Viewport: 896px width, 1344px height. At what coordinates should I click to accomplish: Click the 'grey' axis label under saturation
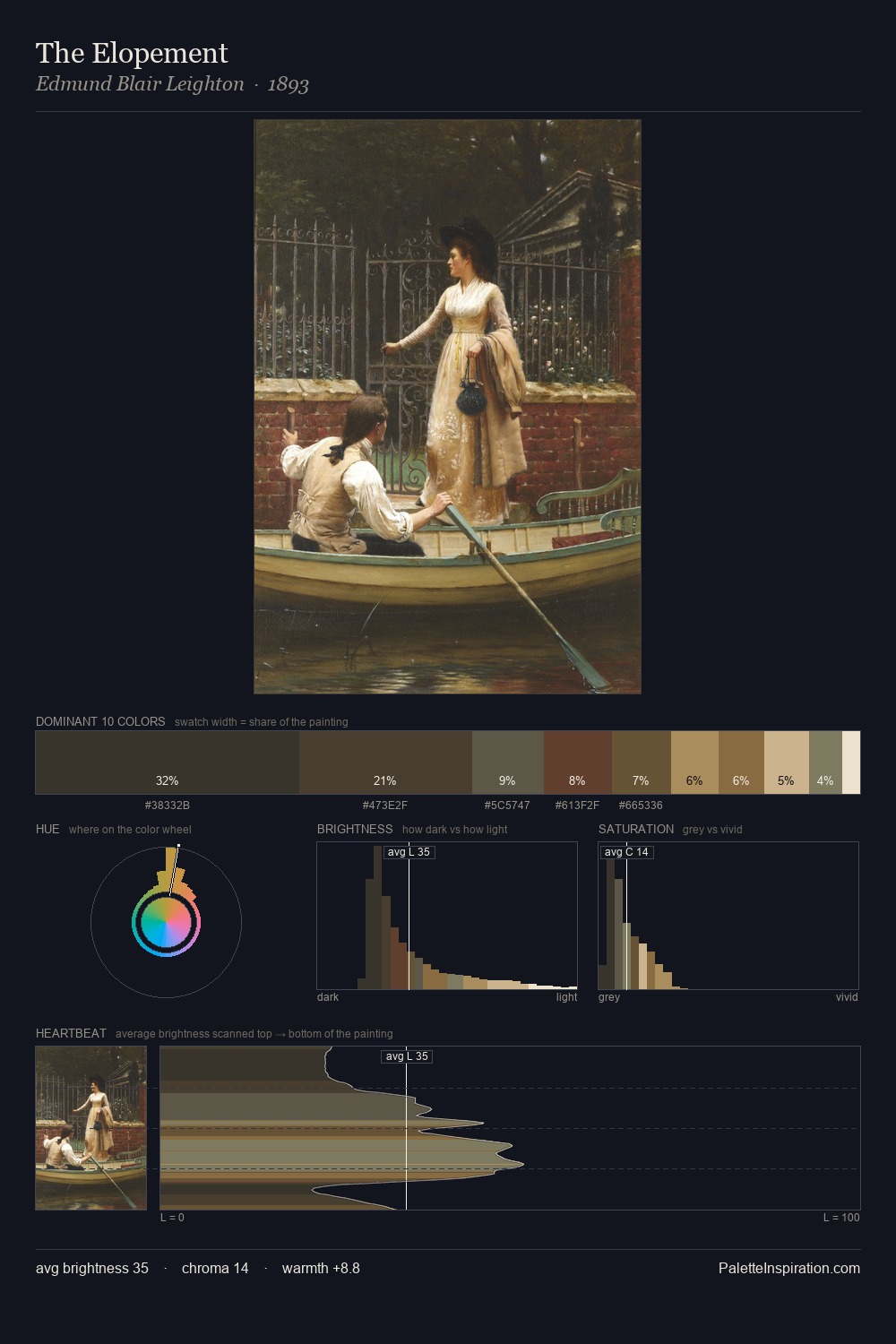point(609,997)
